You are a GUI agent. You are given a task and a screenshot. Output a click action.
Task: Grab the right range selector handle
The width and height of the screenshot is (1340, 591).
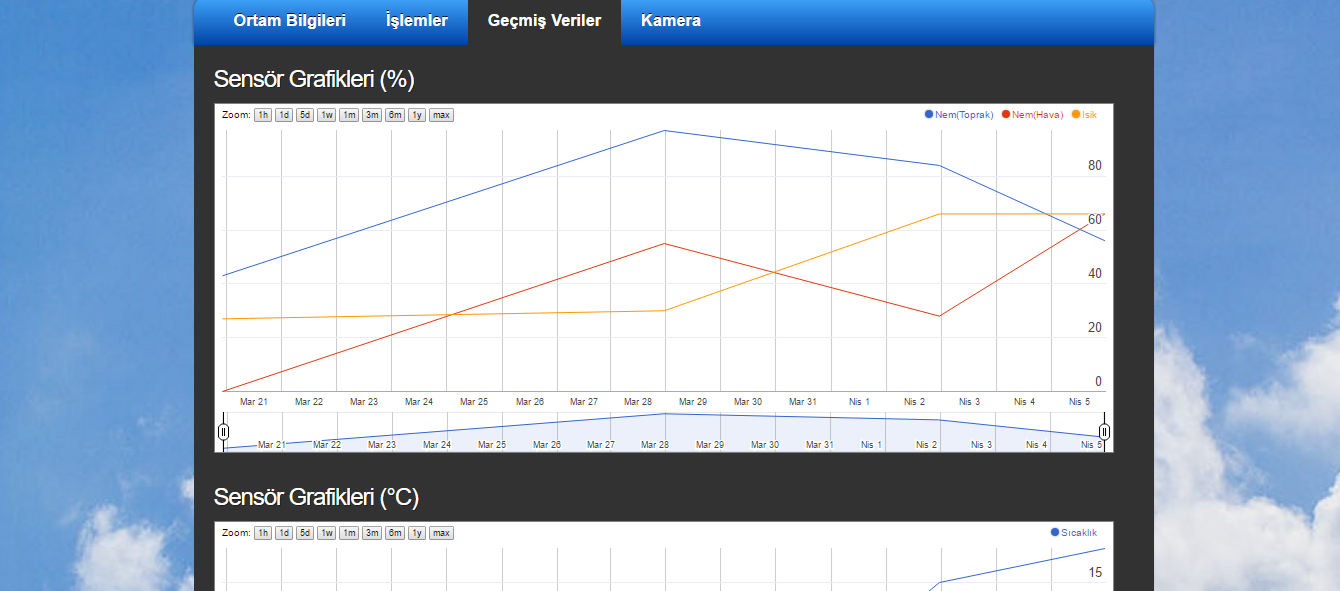(x=1105, y=432)
